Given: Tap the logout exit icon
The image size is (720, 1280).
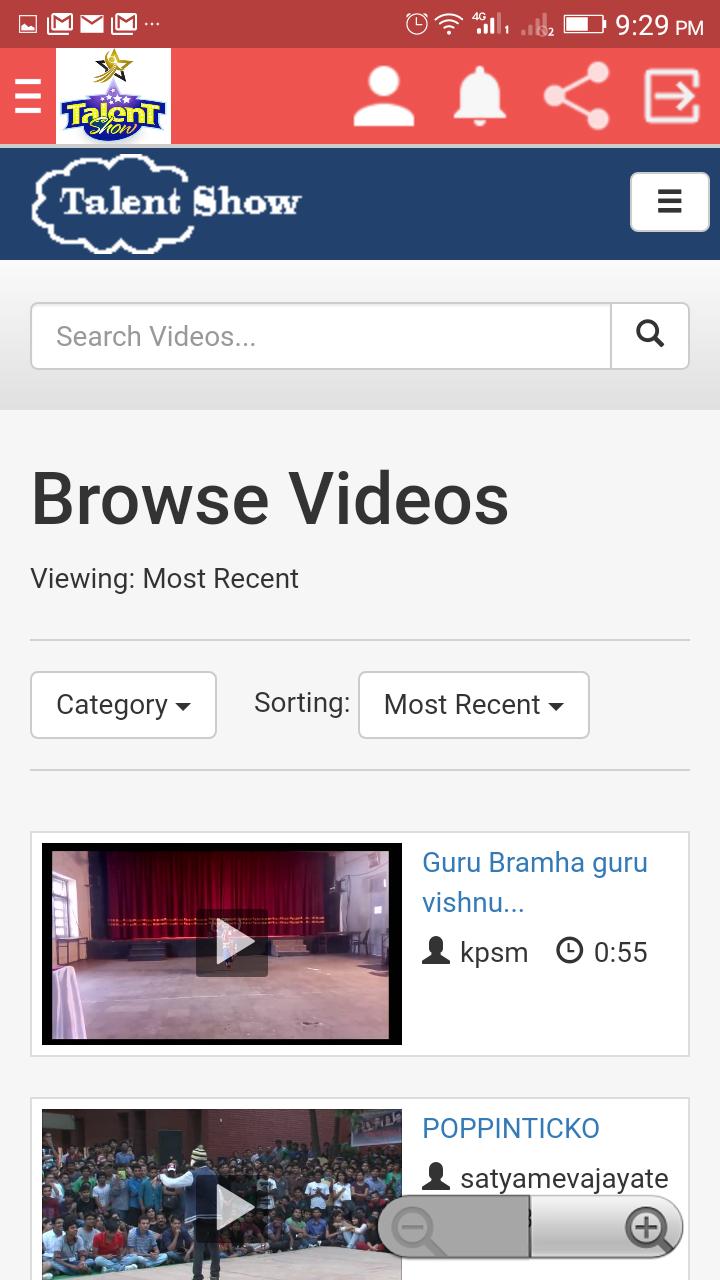Looking at the screenshot, I should [671, 96].
